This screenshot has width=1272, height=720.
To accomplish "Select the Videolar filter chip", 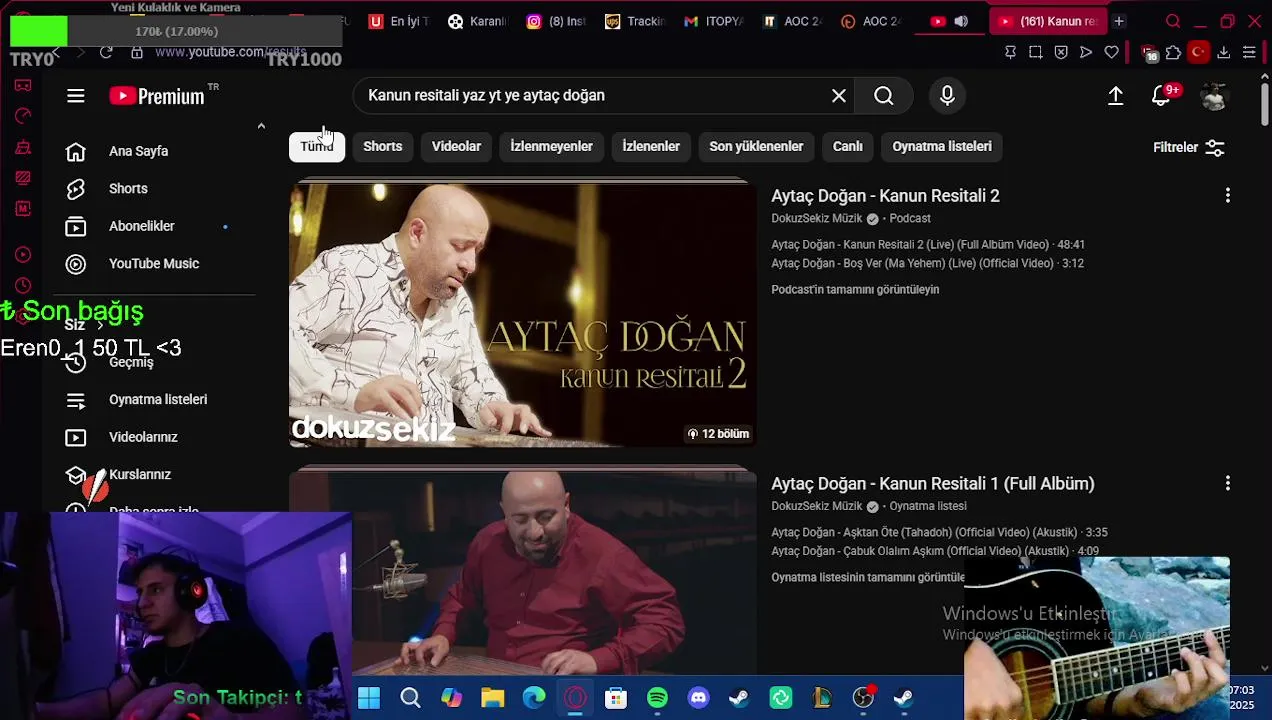I will (456, 147).
